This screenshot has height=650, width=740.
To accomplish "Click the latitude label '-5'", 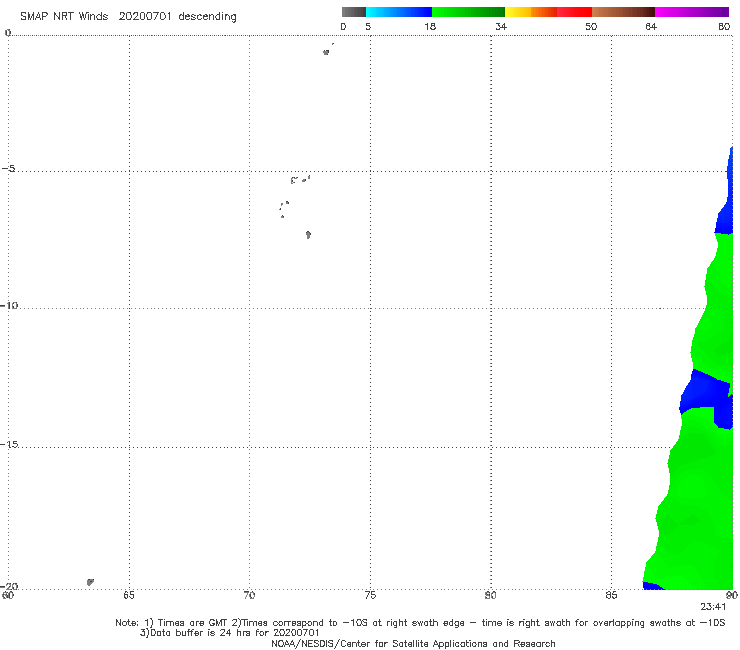I will 9,169.
